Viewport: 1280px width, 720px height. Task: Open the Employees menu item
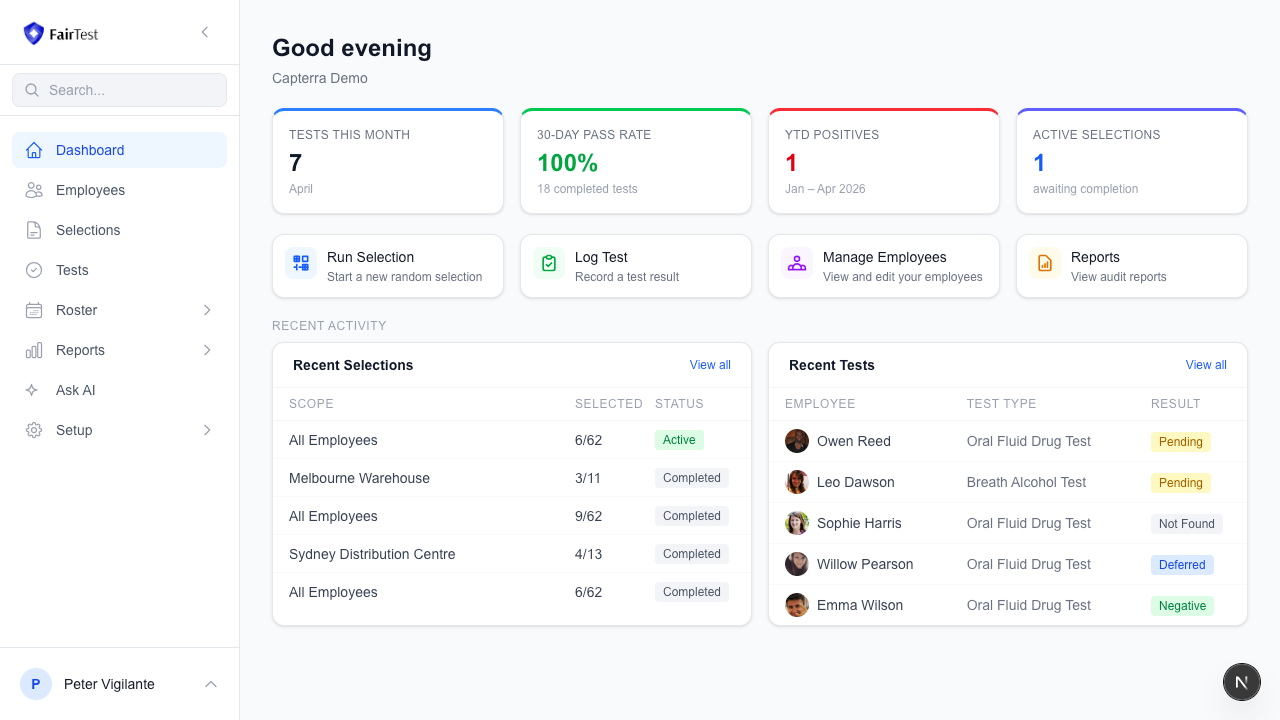pyautogui.click(x=119, y=190)
